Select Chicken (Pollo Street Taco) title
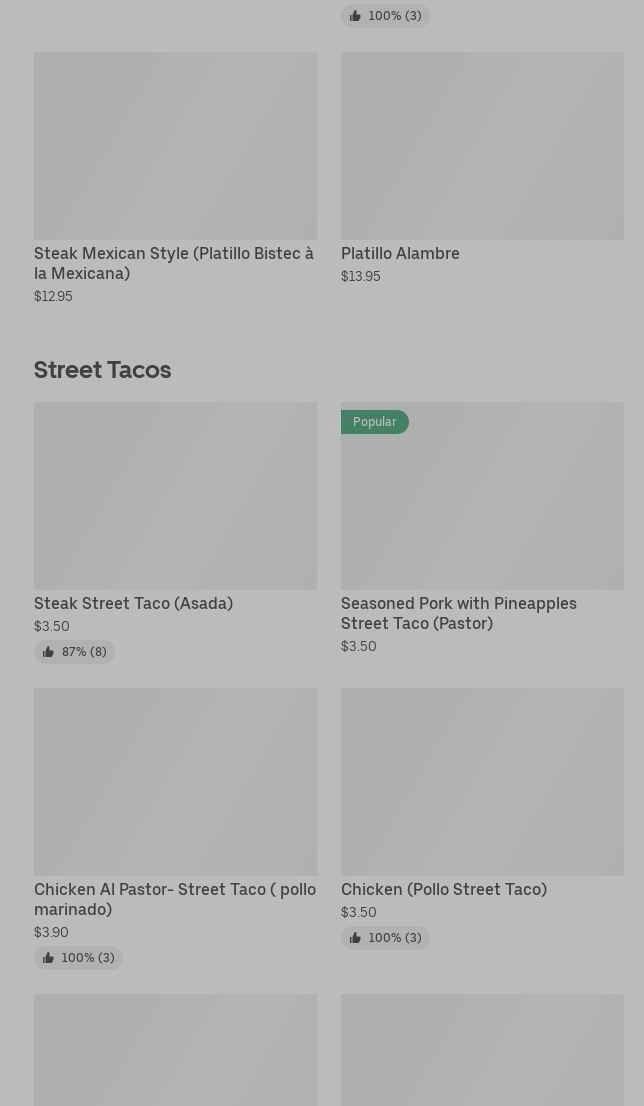The image size is (644, 1106). coord(443,889)
